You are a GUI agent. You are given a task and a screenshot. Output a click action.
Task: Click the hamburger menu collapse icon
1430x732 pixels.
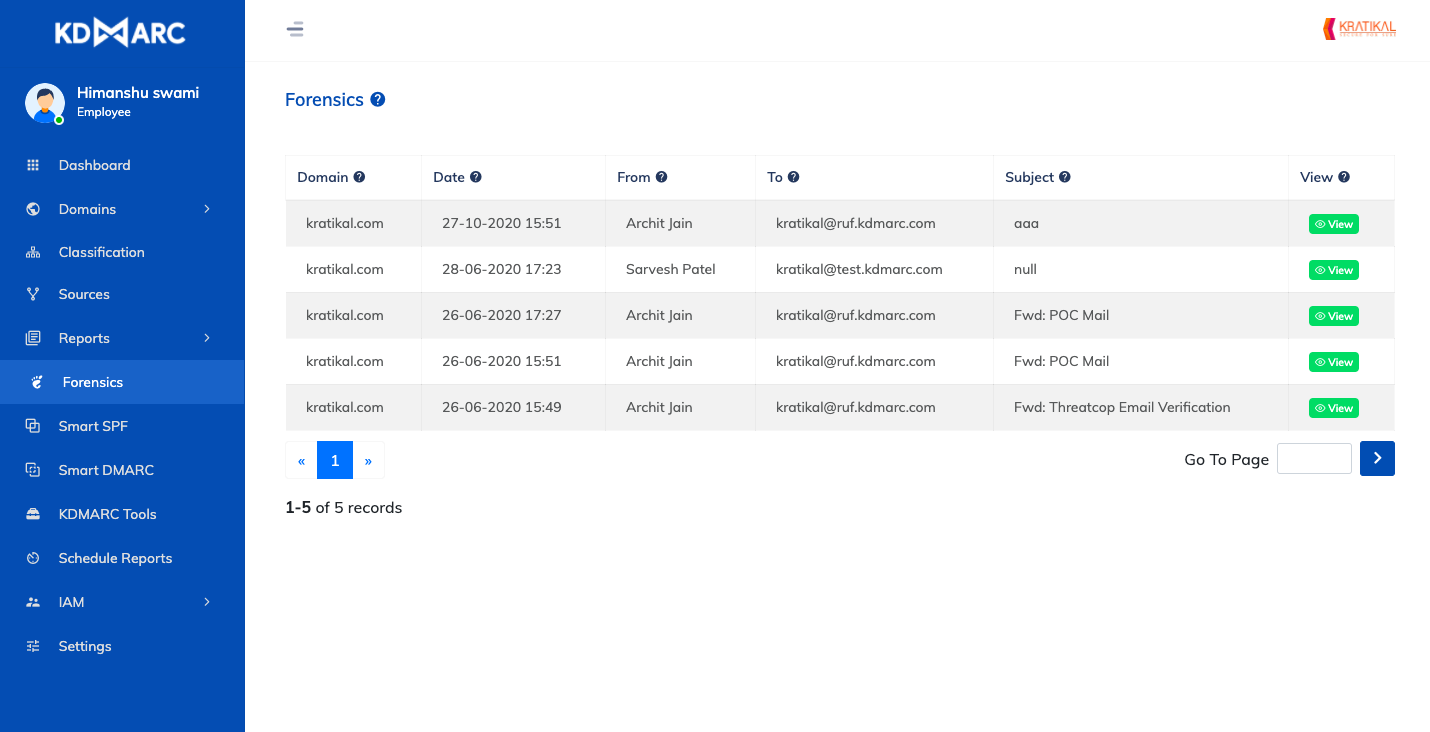[x=295, y=29]
